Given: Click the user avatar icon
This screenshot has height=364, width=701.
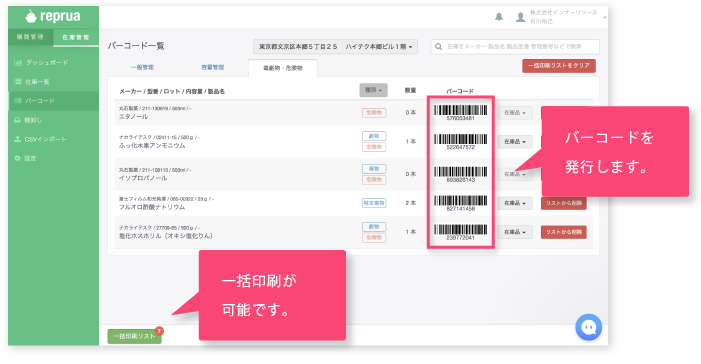Looking at the screenshot, I should coord(520,17).
